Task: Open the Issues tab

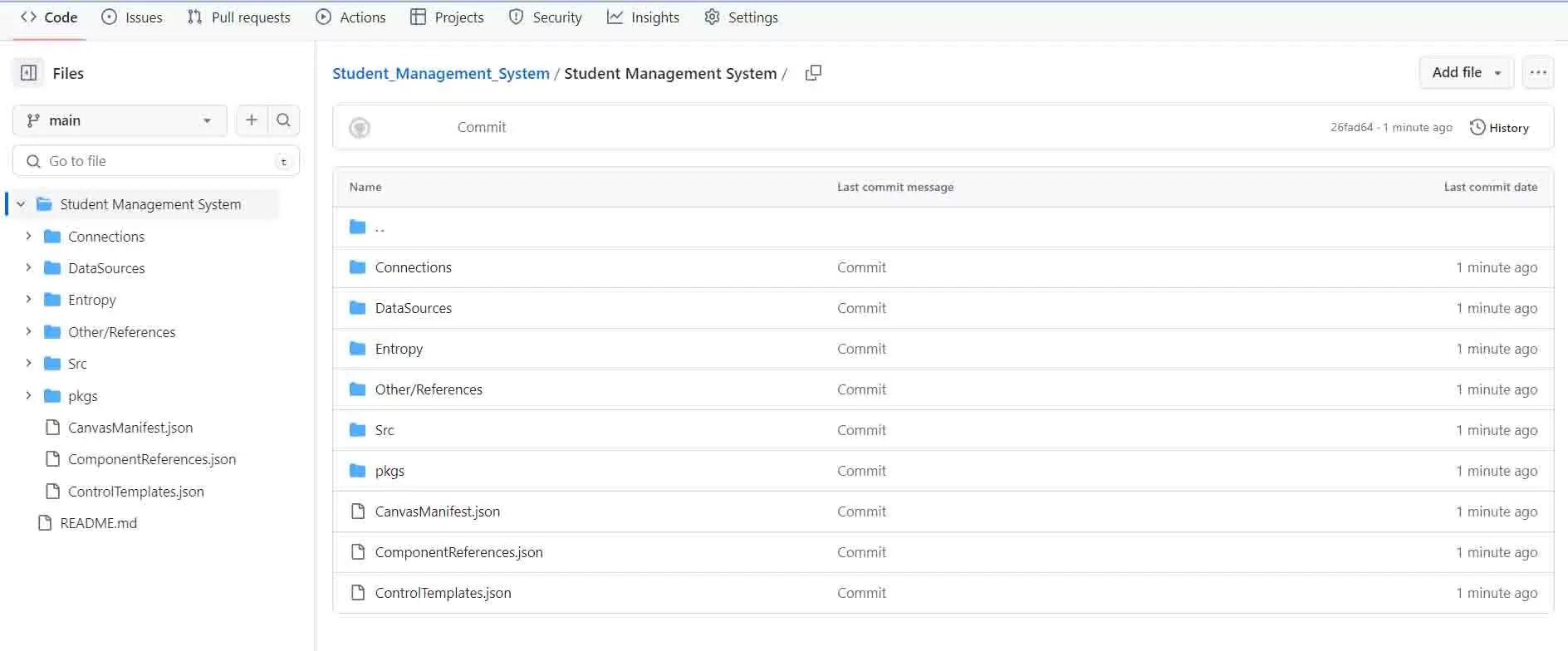Action: (x=132, y=17)
